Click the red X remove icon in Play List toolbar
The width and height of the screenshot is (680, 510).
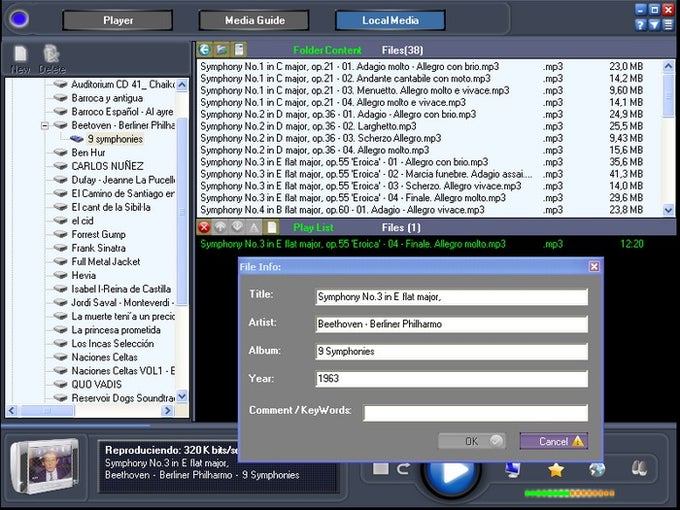pos(204,227)
